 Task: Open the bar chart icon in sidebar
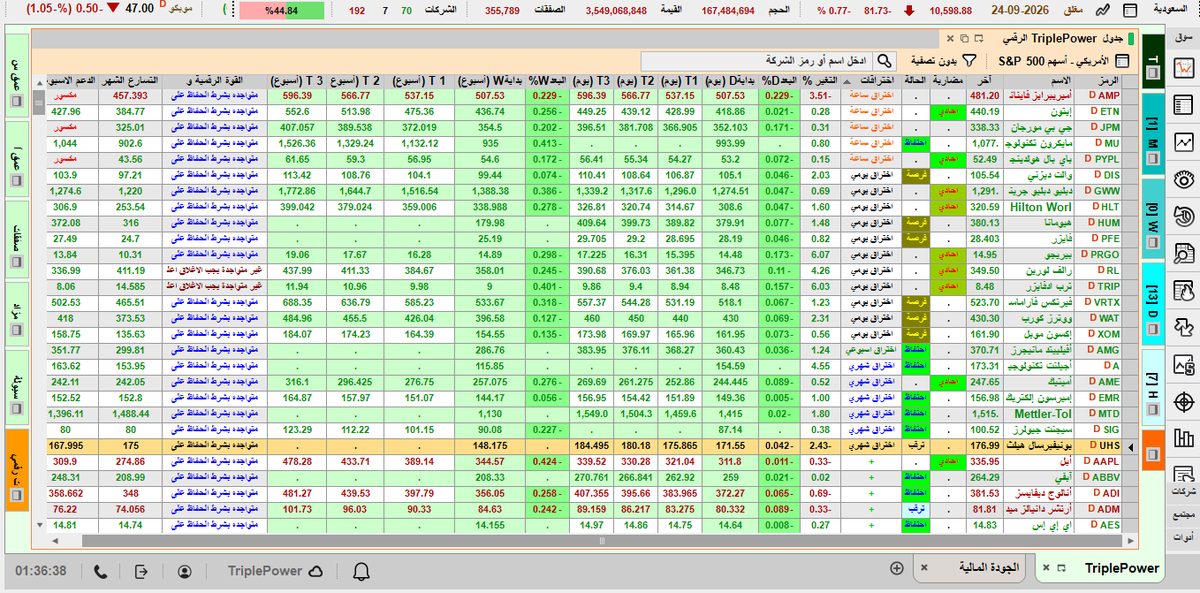tap(1185, 438)
